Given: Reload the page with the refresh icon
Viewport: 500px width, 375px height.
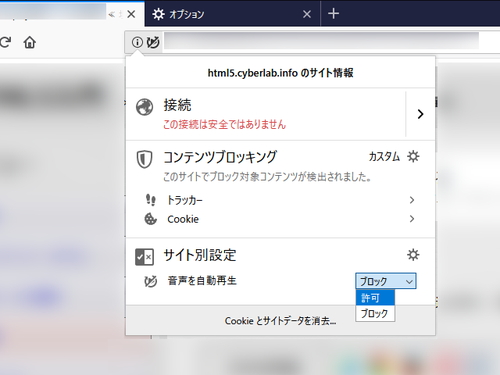Looking at the screenshot, I should (5, 42).
